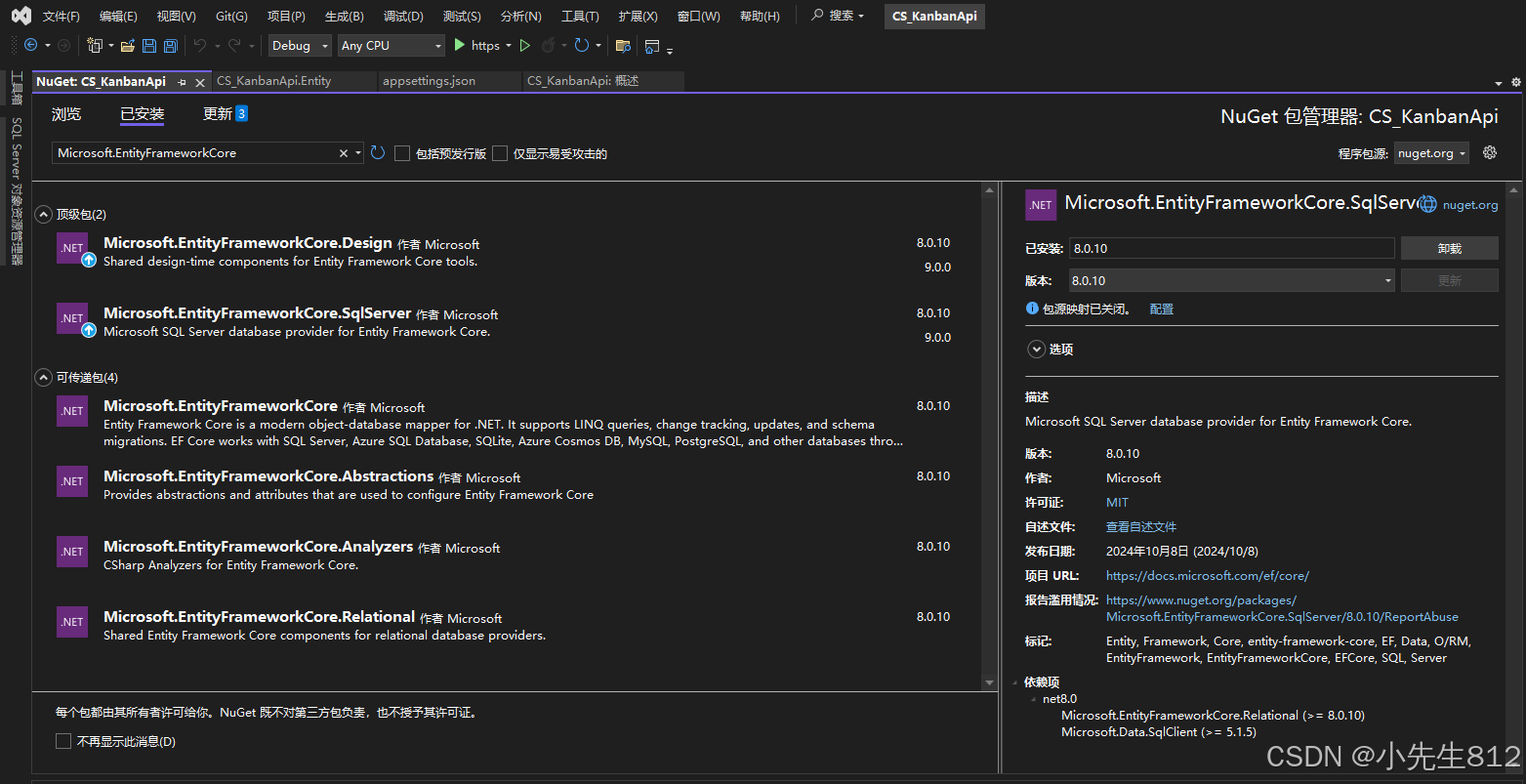This screenshot has height=784, width=1526.
Task: Open the MIT license link
Action: click(x=1117, y=502)
